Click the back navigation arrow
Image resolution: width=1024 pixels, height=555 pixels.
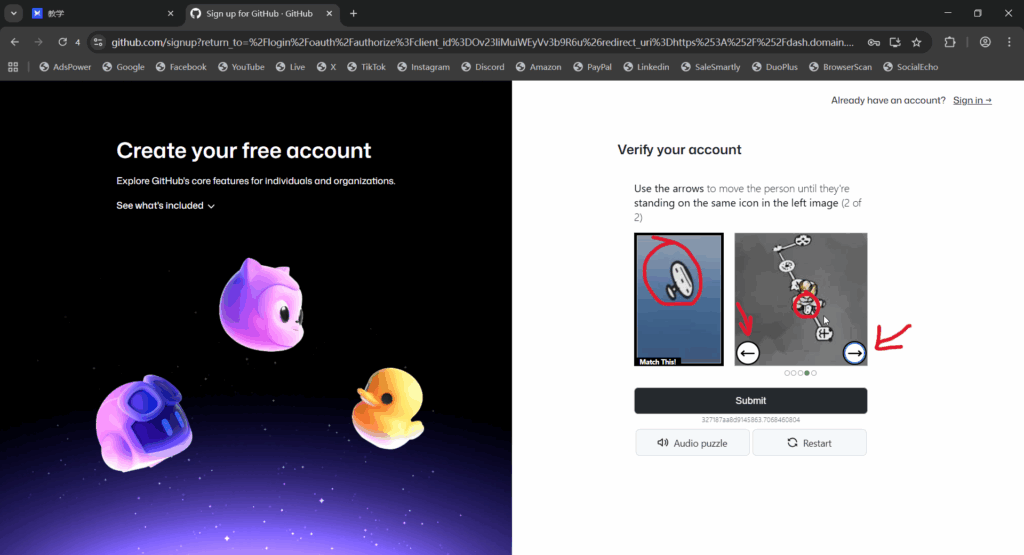tap(14, 42)
